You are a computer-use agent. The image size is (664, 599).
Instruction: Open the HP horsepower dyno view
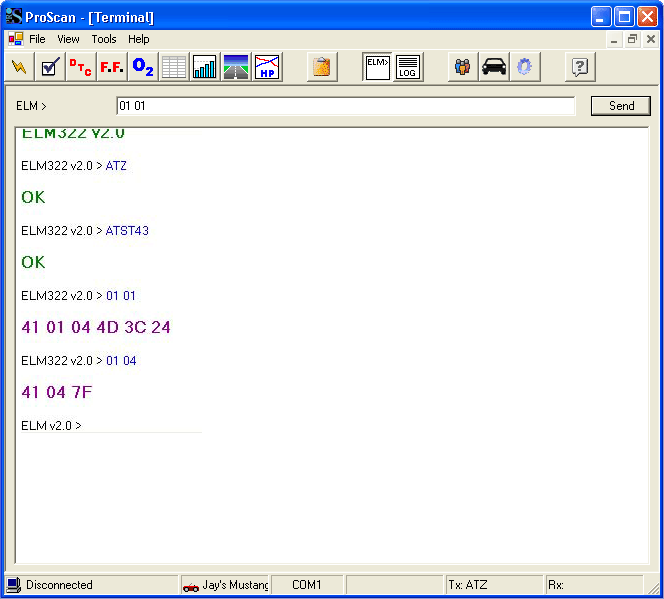(267, 66)
